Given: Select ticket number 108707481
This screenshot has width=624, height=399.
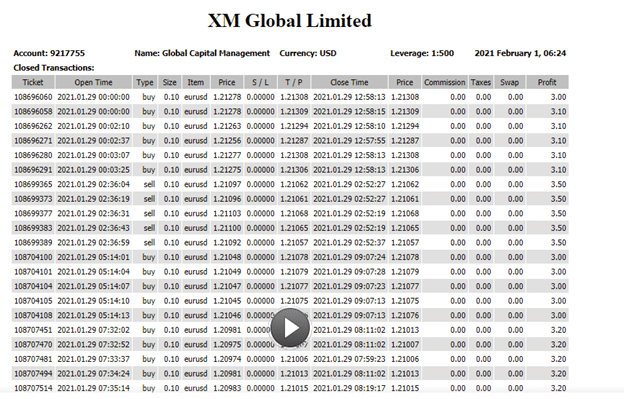Looking at the screenshot, I should coord(33,359).
